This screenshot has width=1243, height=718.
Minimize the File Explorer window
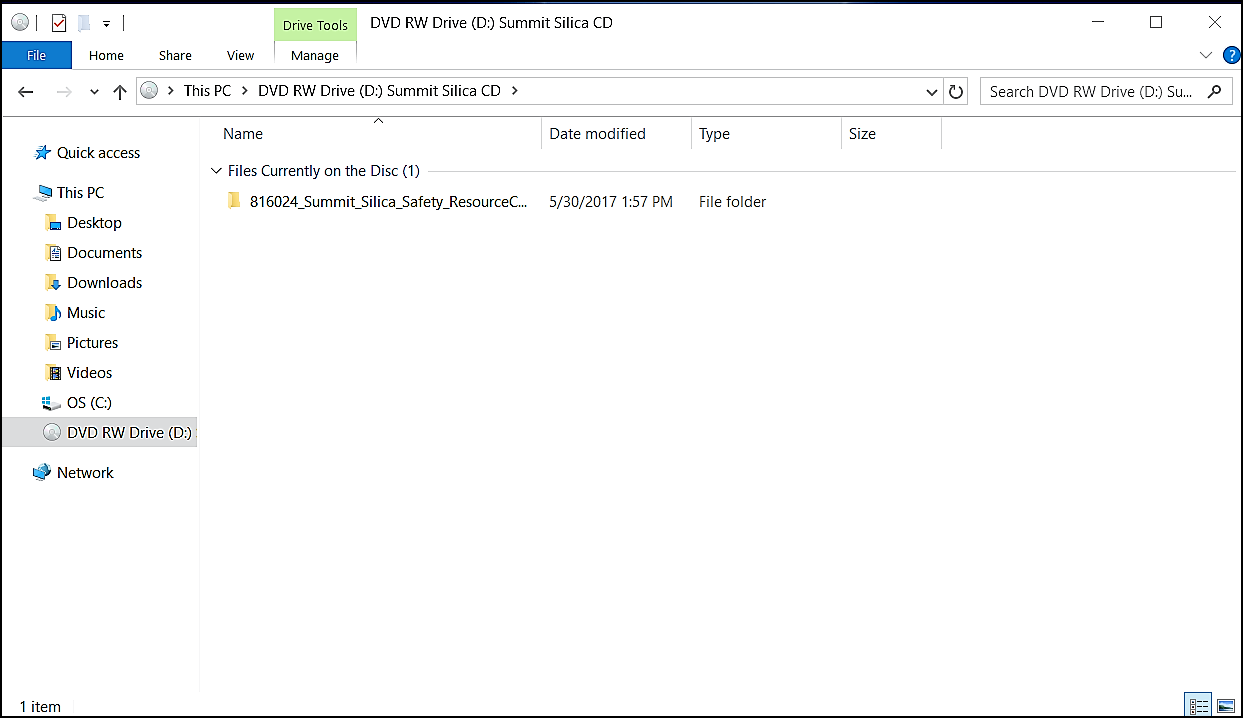point(1097,22)
